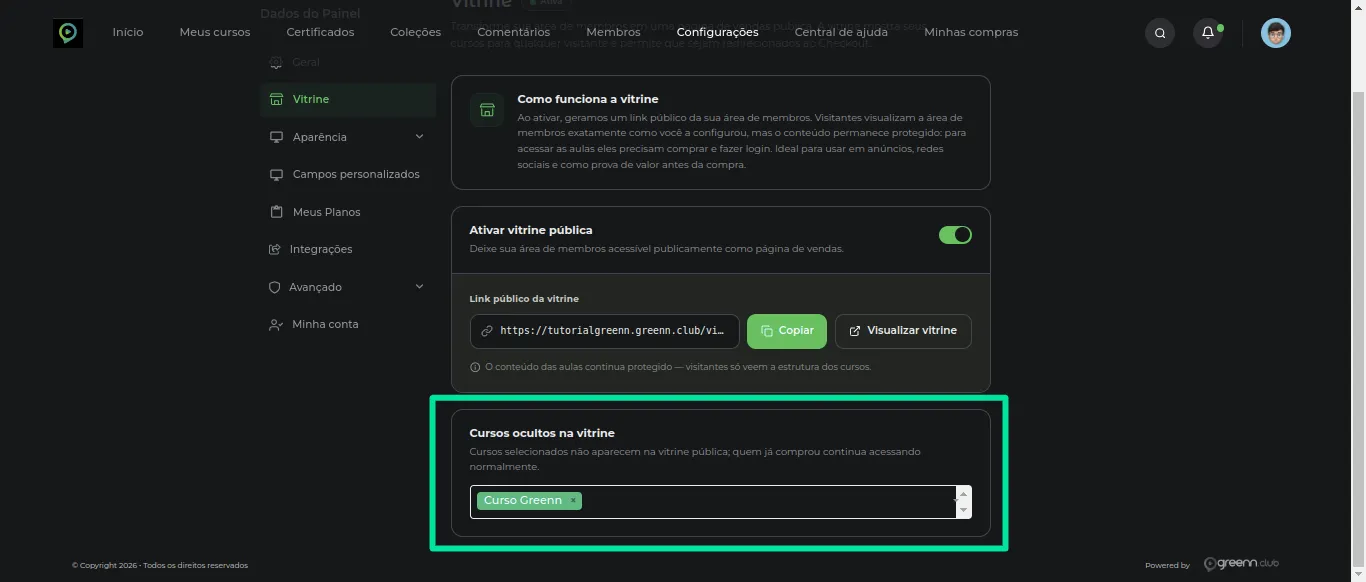1366x582 pixels.
Task: Click the public vitrine link field
Action: click(605, 331)
